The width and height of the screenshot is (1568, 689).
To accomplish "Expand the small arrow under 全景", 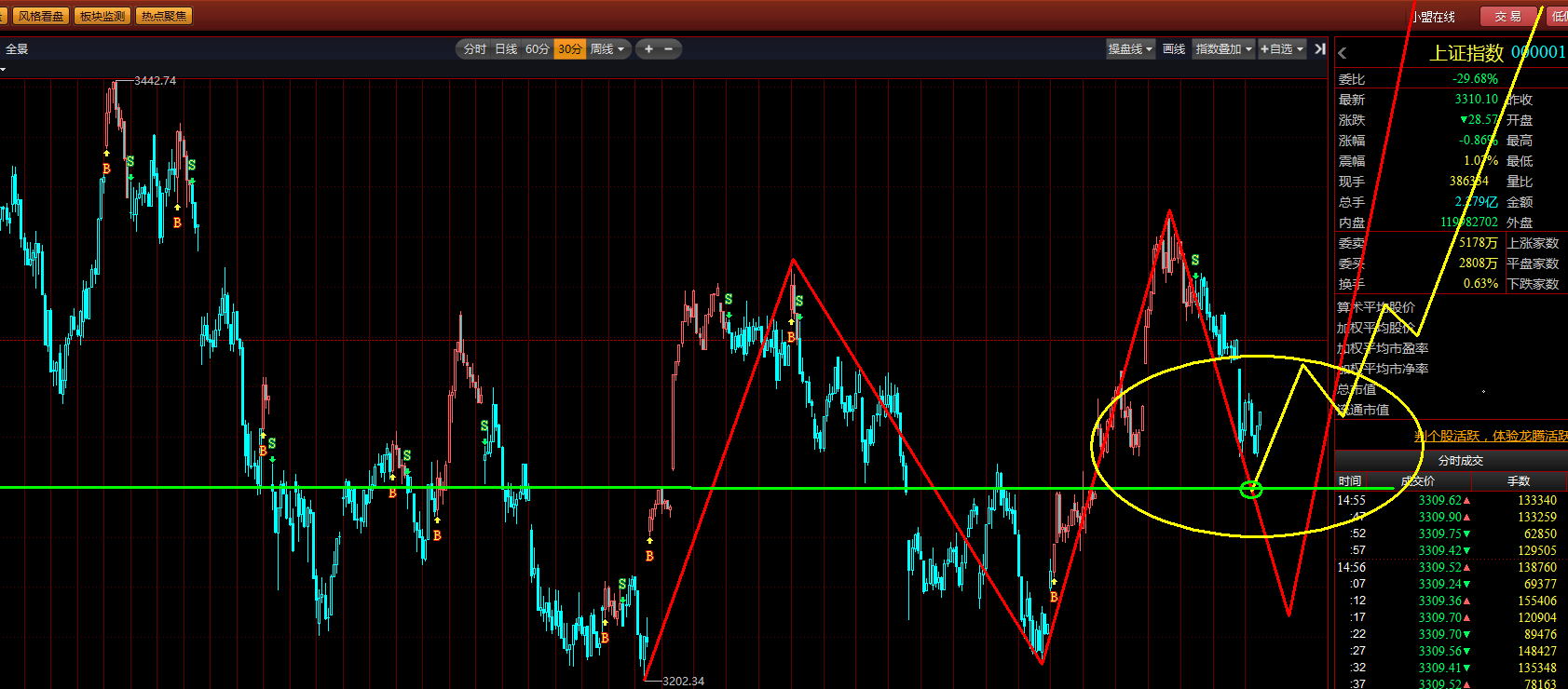I will point(3,69).
